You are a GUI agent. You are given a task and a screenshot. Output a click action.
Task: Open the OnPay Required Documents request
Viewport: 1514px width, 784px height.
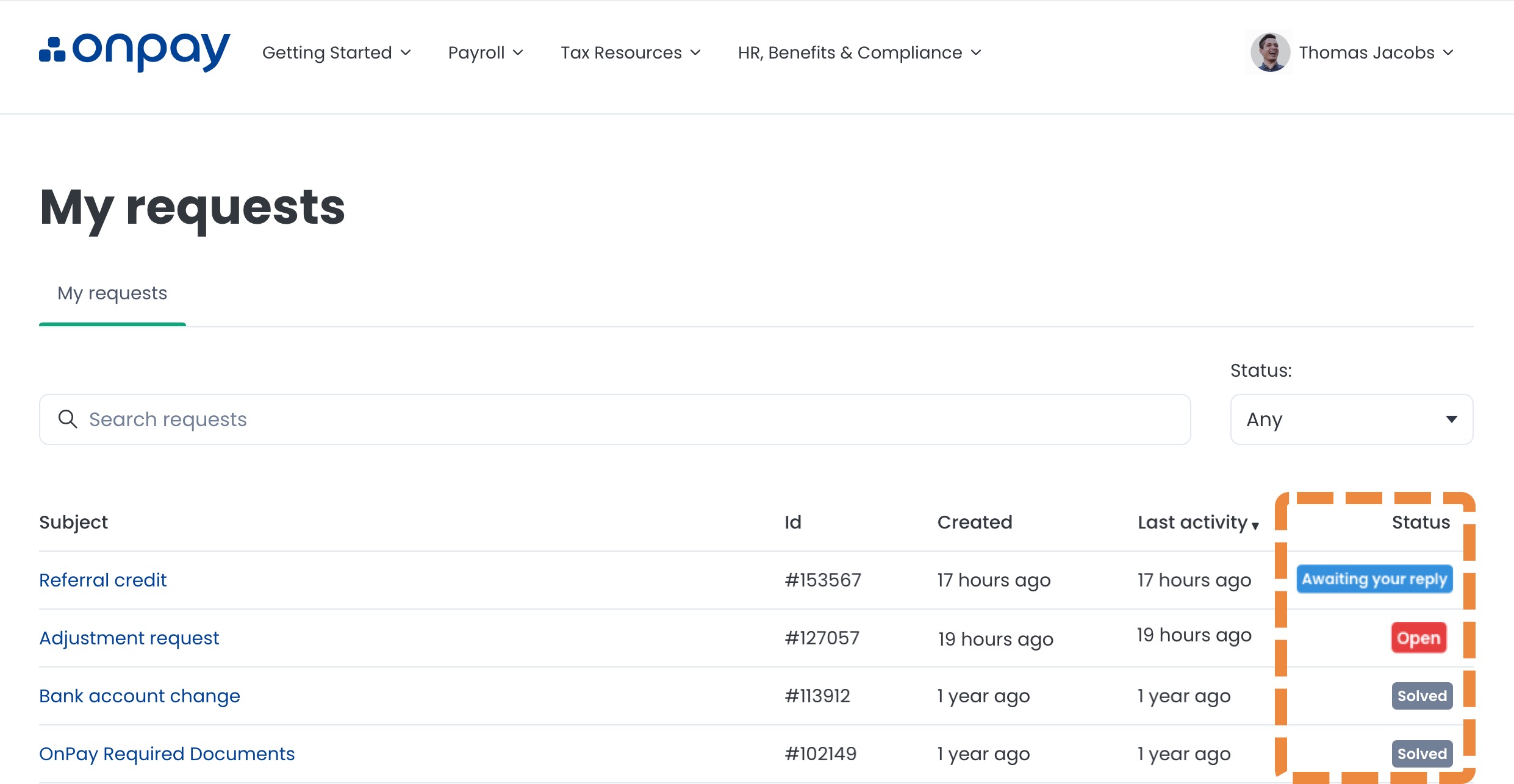click(x=167, y=754)
